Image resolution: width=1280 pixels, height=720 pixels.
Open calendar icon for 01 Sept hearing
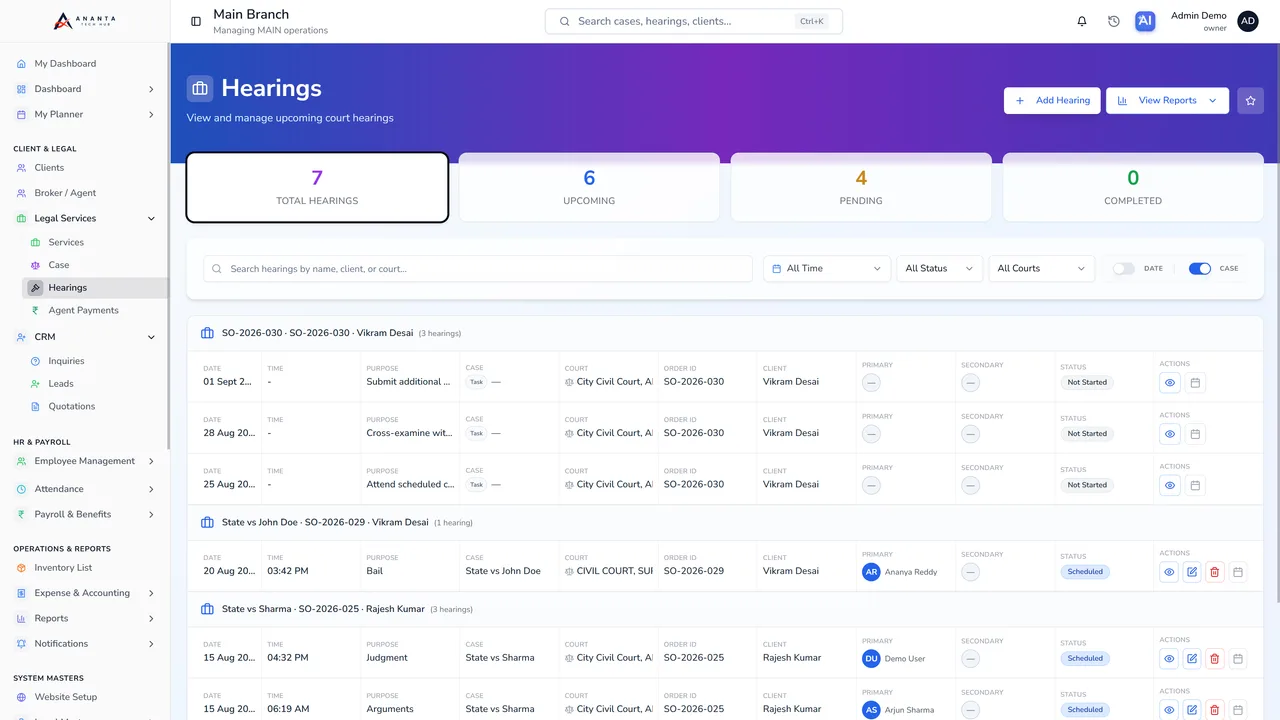pos(1195,382)
